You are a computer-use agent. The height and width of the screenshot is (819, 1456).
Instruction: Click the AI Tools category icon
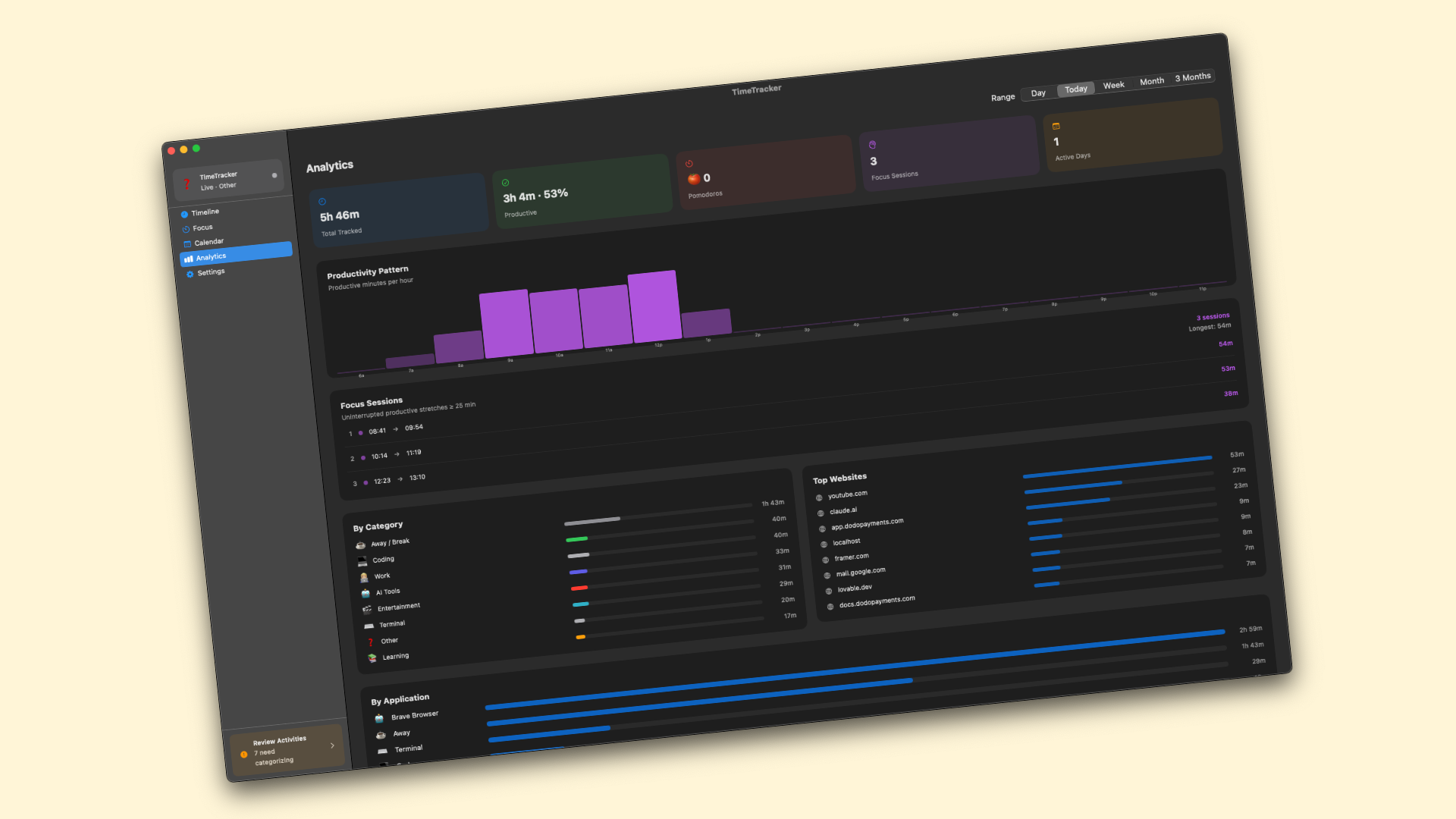tap(366, 594)
